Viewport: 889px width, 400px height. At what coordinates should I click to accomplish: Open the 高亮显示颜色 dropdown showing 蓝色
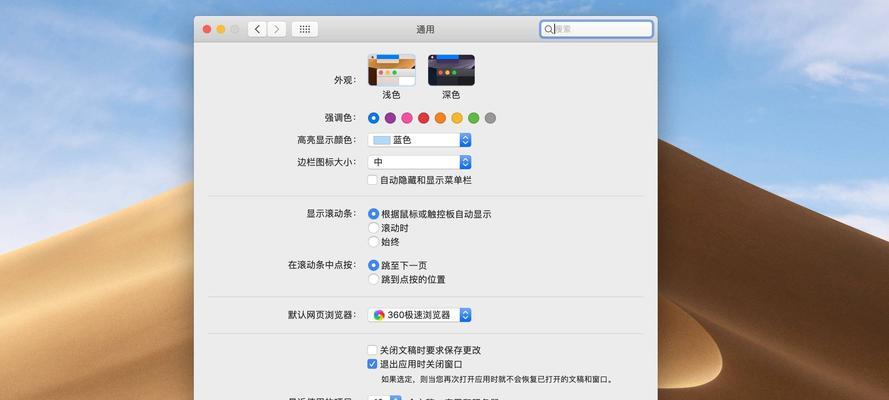click(420, 140)
